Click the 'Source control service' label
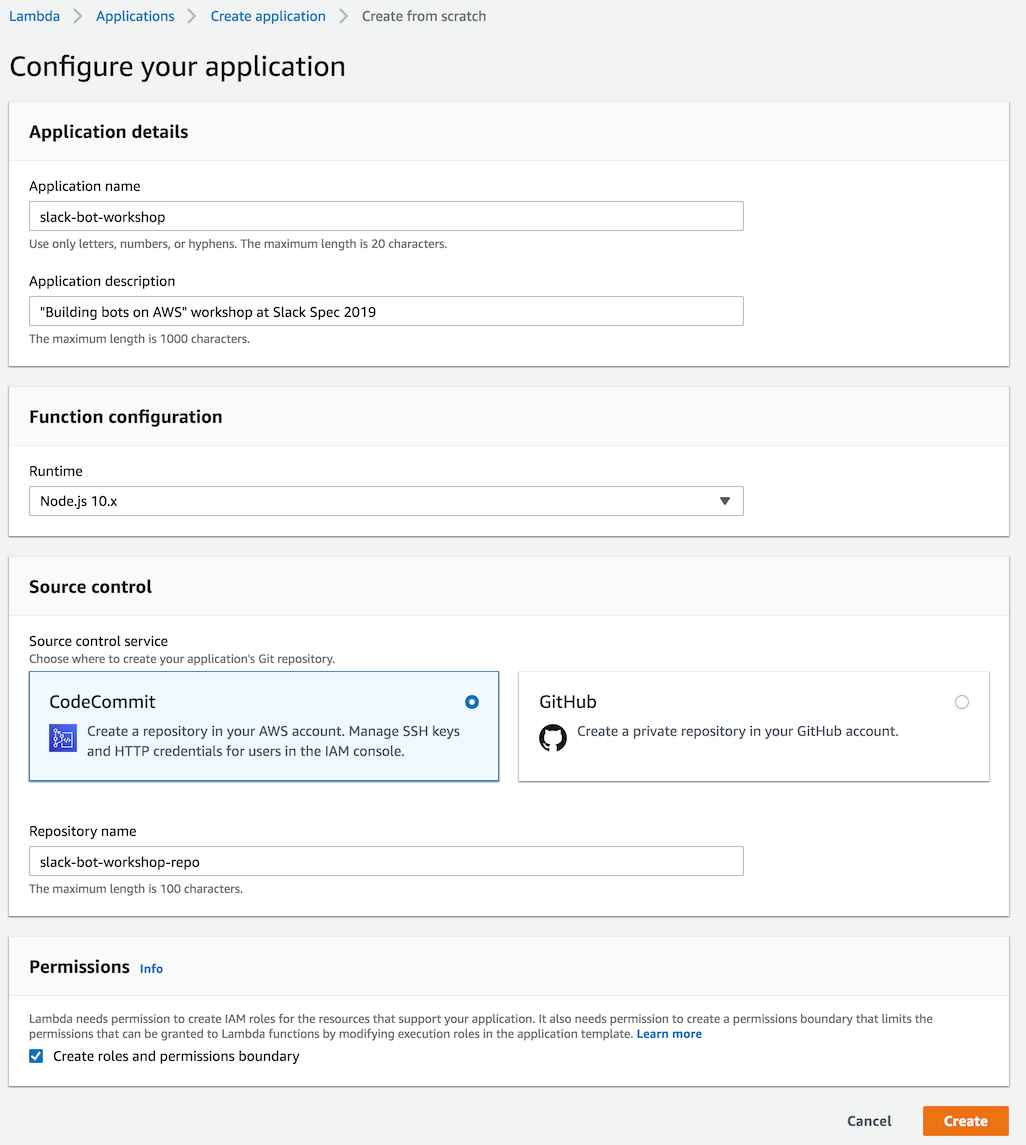 [99, 640]
